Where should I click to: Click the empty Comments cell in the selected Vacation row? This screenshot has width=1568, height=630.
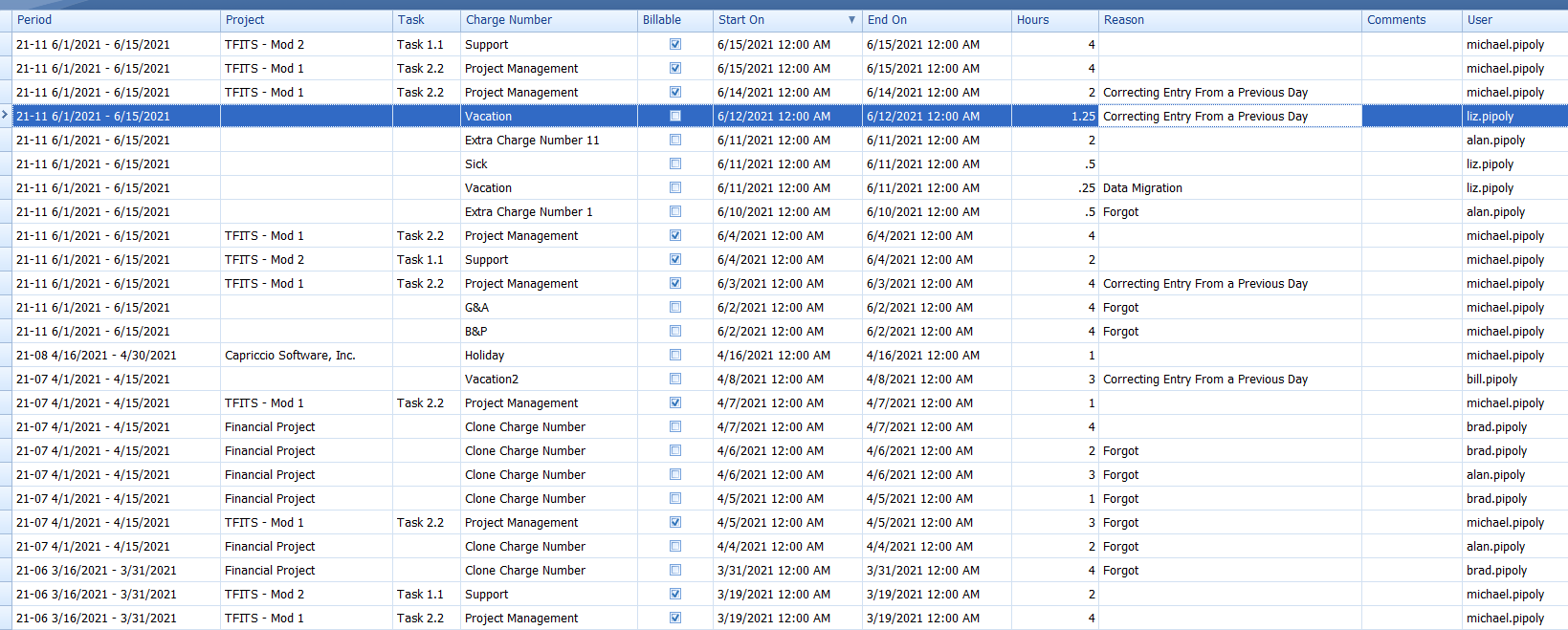click(x=1412, y=116)
